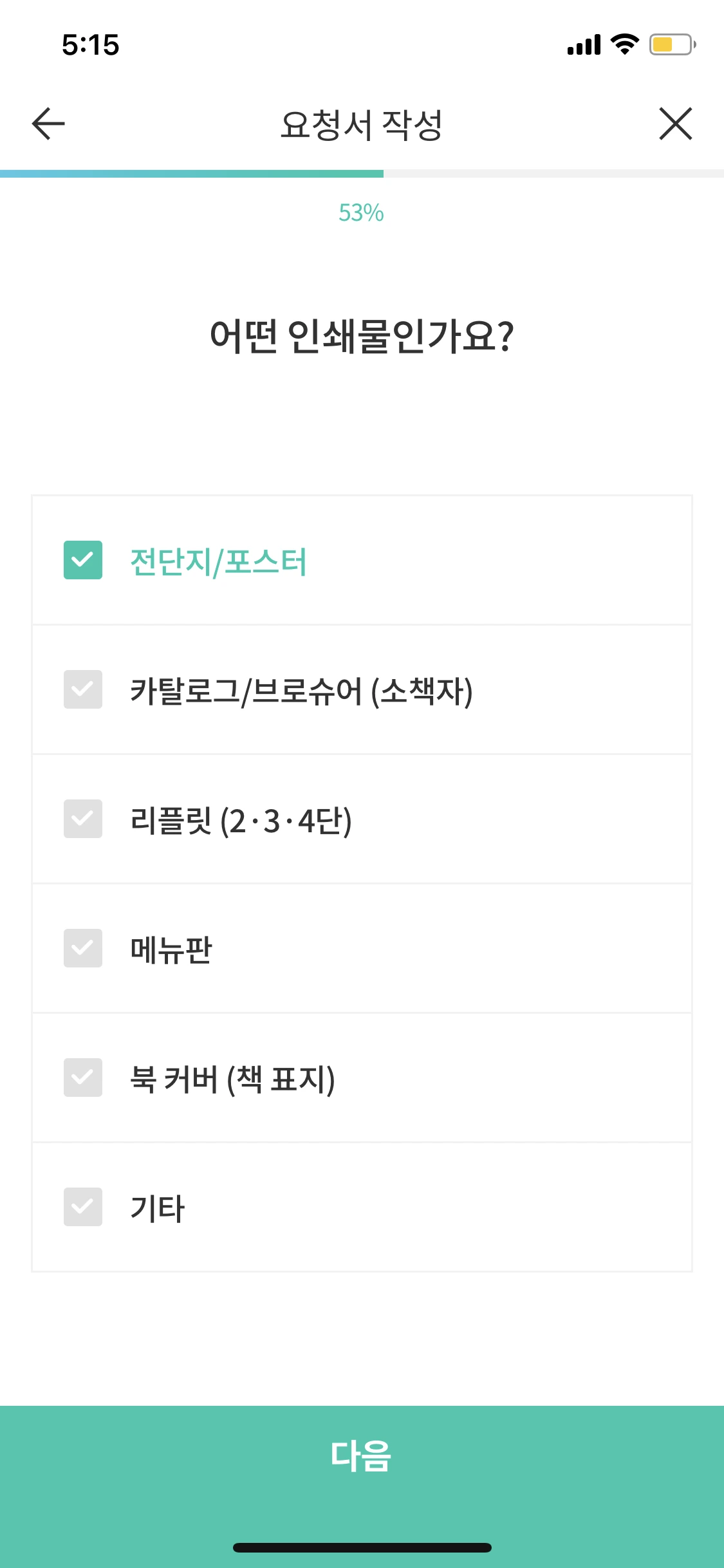
Task: Select the 기타 option
Action: tap(82, 1208)
